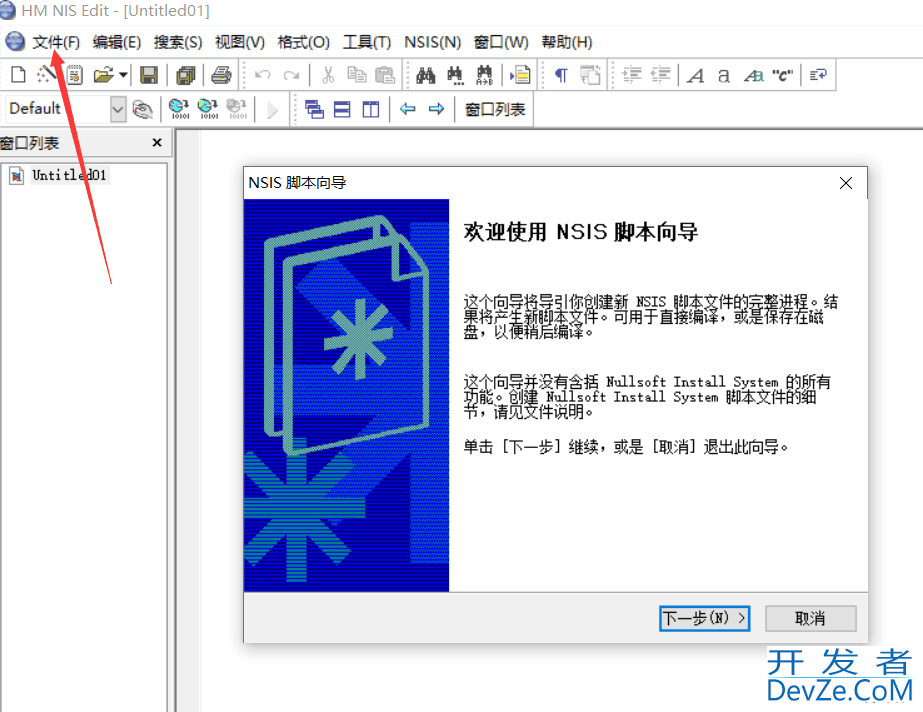
Task: Open file with folder icon
Action: (103, 75)
